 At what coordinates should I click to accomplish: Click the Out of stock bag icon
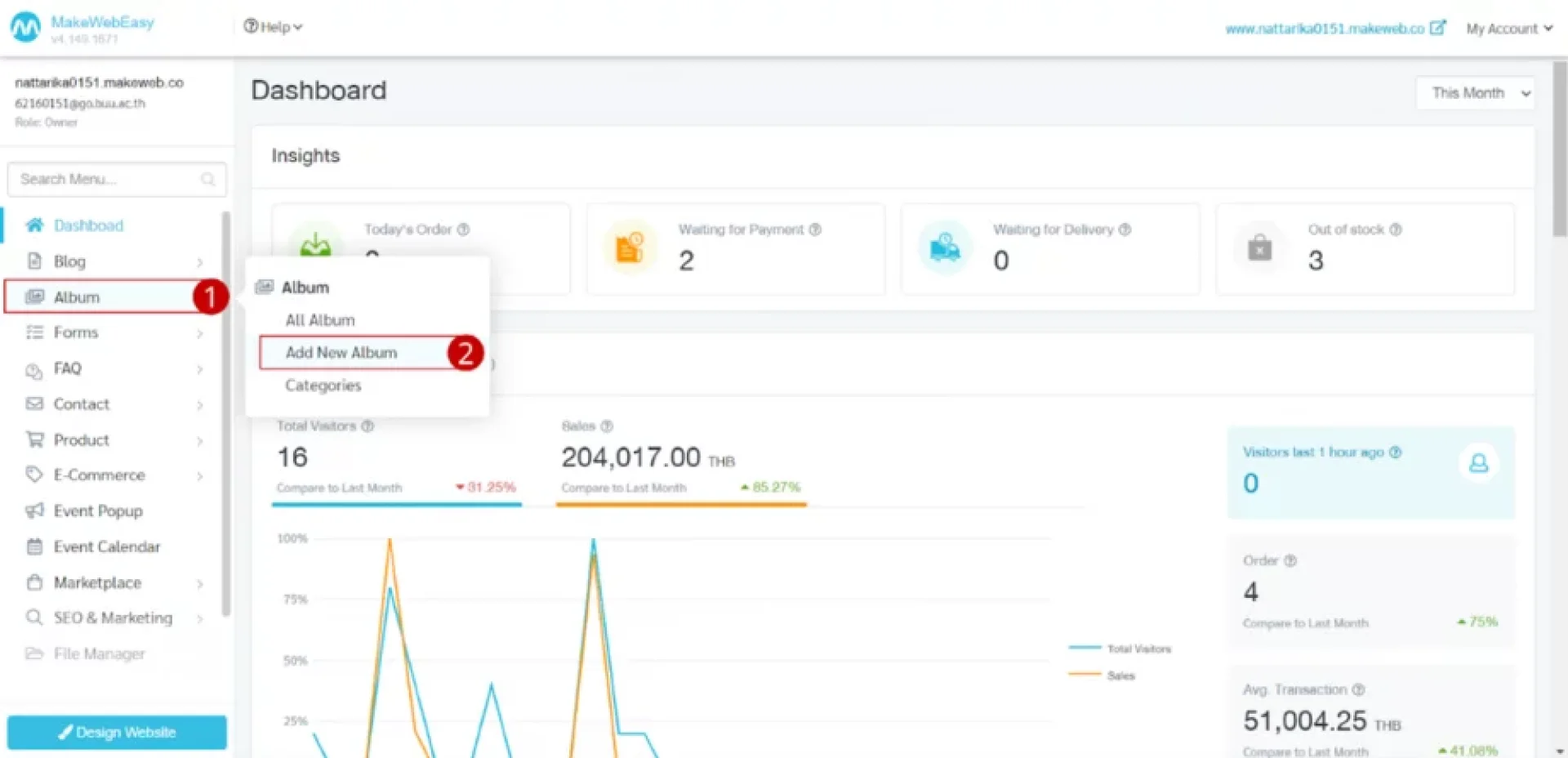tap(1259, 247)
